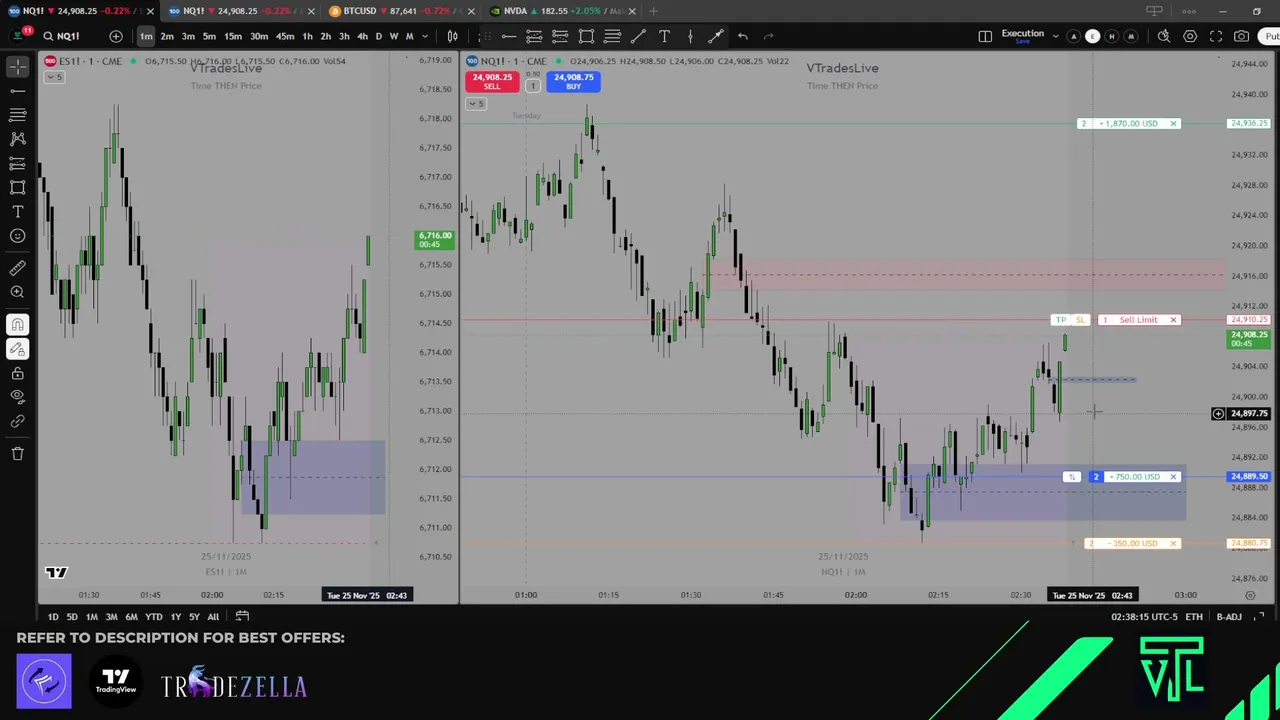Set date range to 1D
Screen dimensions: 1280x720
tap(53, 617)
